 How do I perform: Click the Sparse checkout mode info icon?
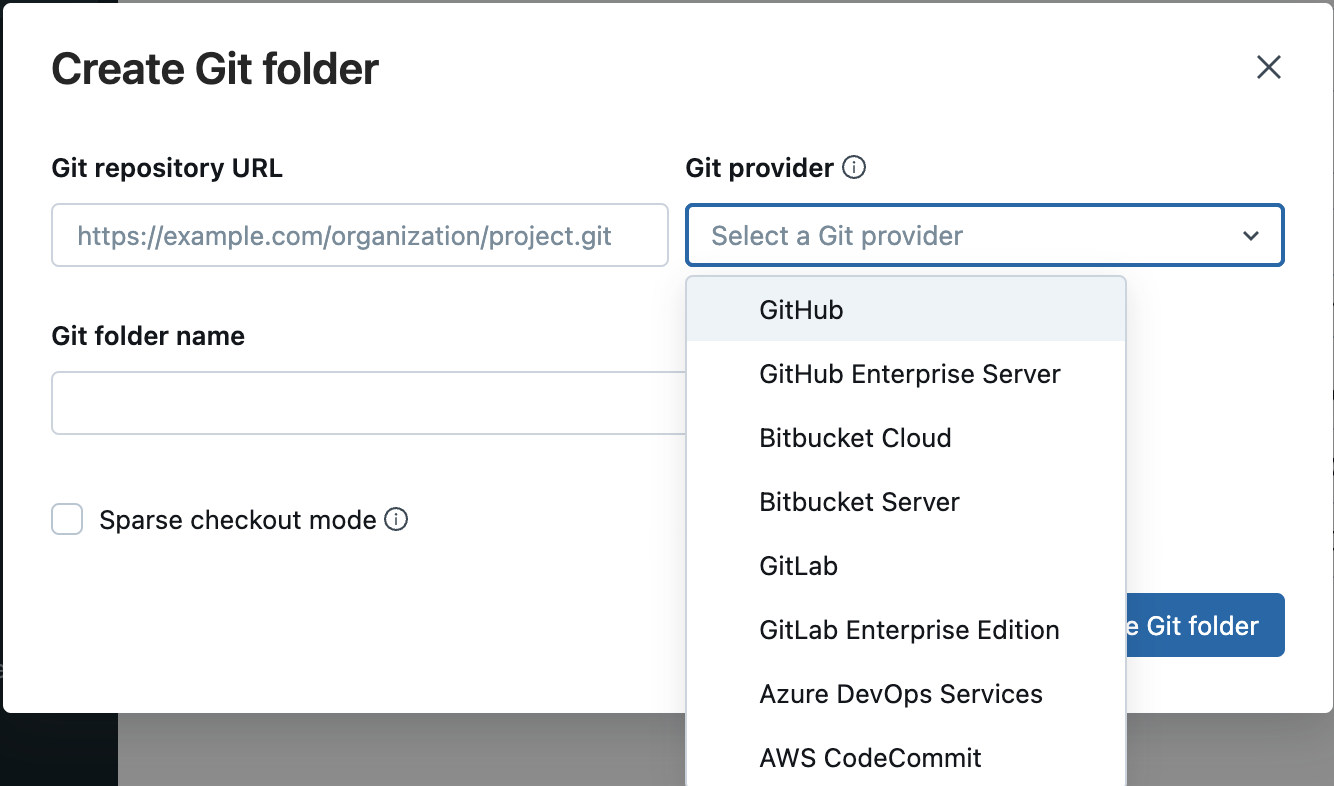coord(396,519)
